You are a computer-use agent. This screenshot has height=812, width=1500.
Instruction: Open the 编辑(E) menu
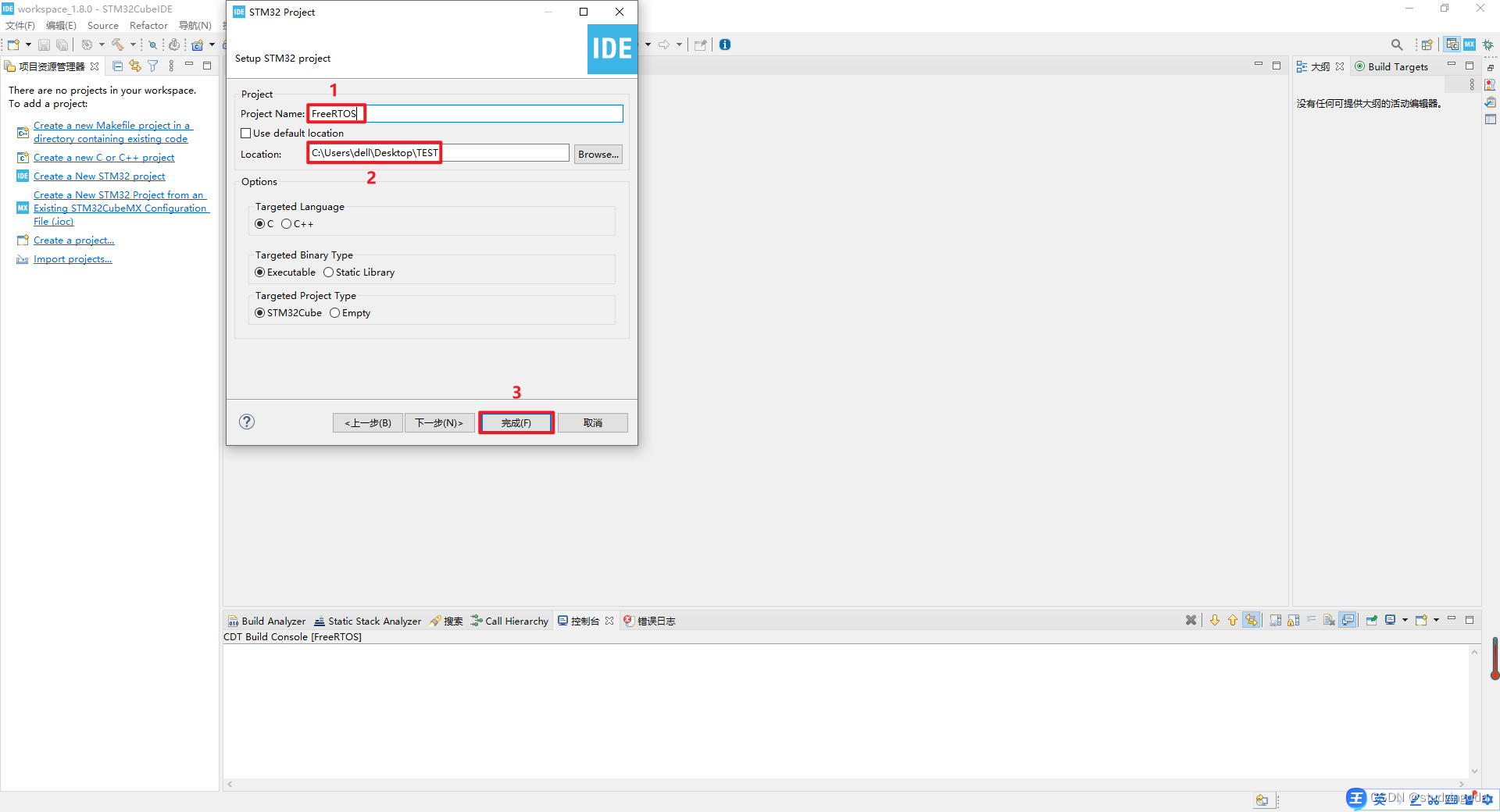pos(61,26)
